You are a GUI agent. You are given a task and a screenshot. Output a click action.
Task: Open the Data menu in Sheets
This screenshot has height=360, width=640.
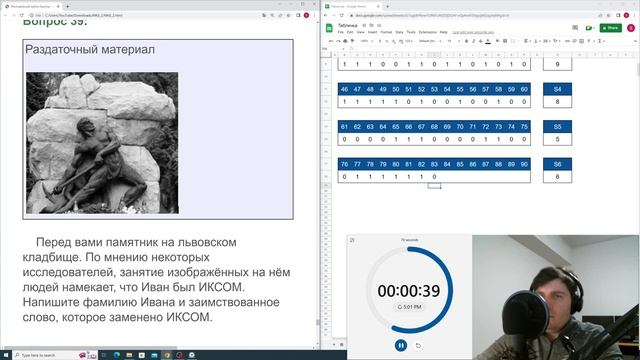[399, 32]
